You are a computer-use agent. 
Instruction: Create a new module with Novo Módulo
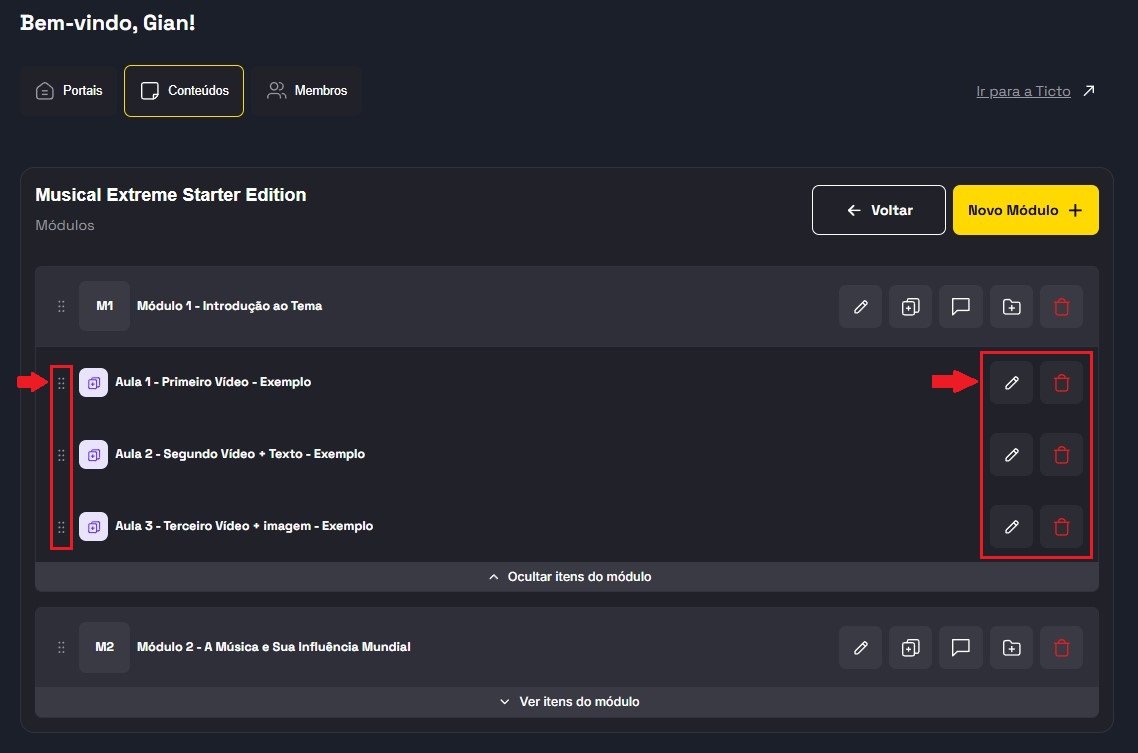coord(1025,210)
